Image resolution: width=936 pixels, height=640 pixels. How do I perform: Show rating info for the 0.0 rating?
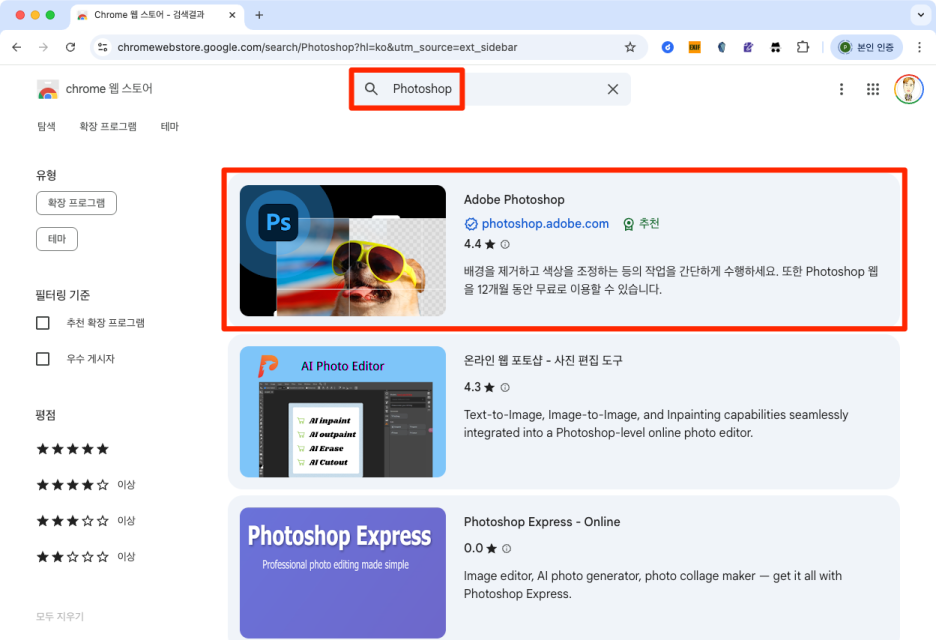click(506, 549)
